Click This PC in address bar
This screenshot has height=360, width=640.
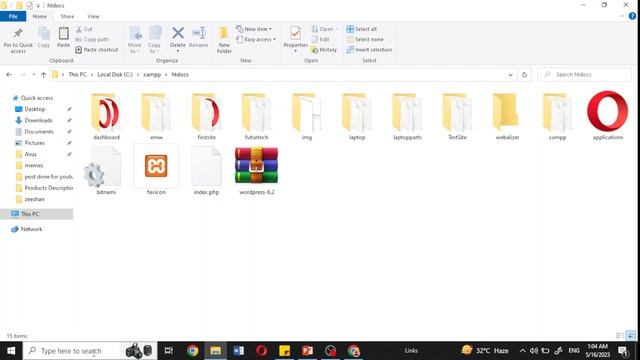77,75
